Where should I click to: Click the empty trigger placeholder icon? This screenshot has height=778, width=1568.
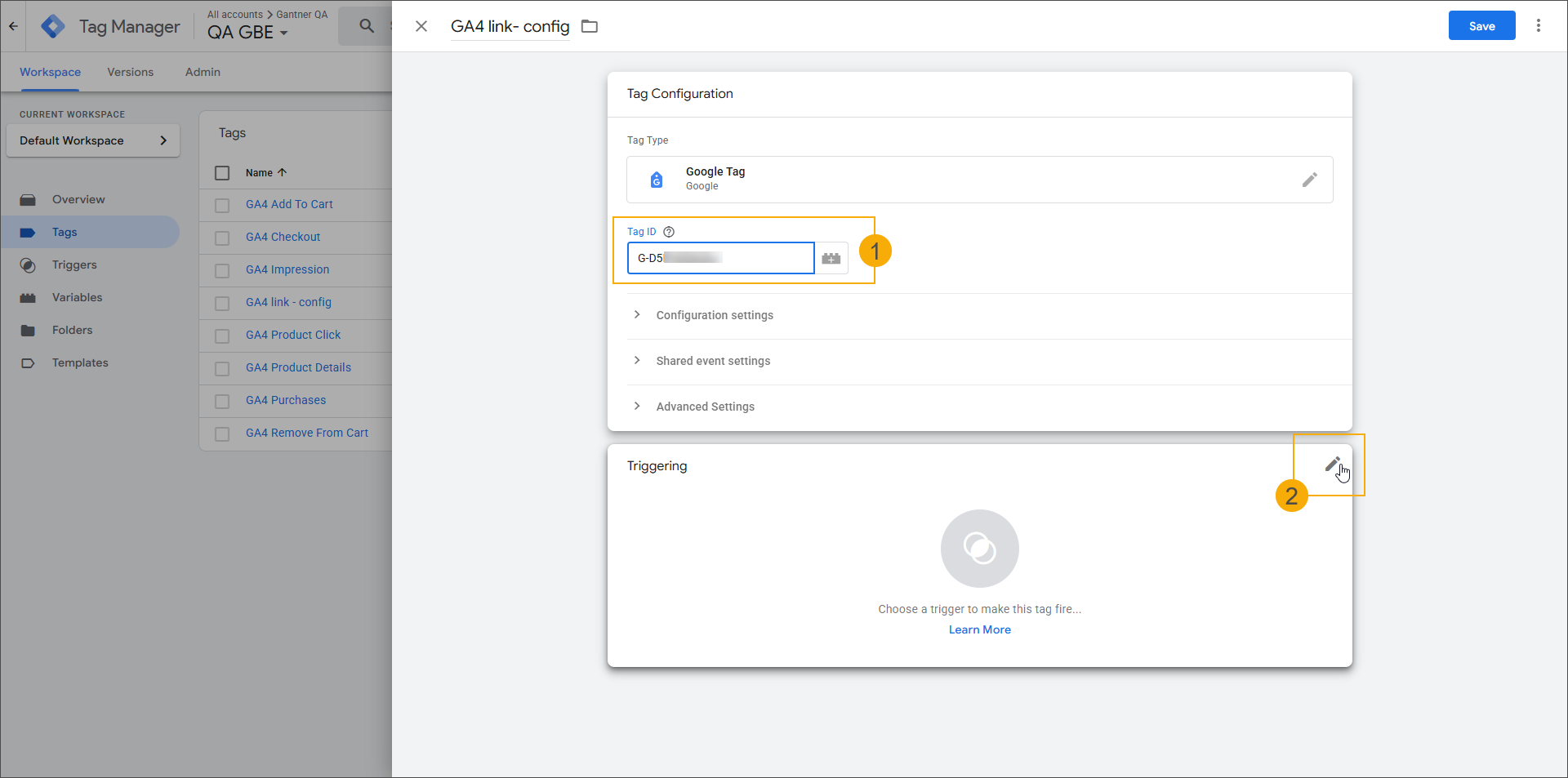tap(979, 549)
